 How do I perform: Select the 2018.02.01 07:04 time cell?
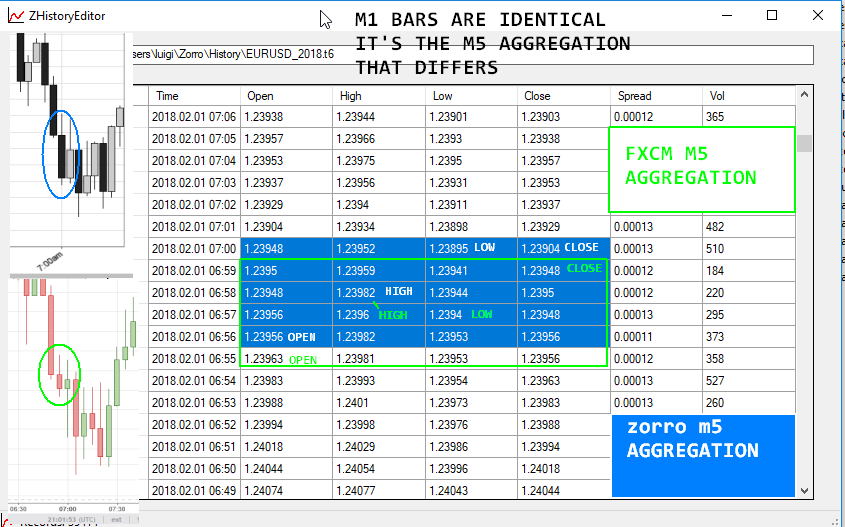click(194, 161)
